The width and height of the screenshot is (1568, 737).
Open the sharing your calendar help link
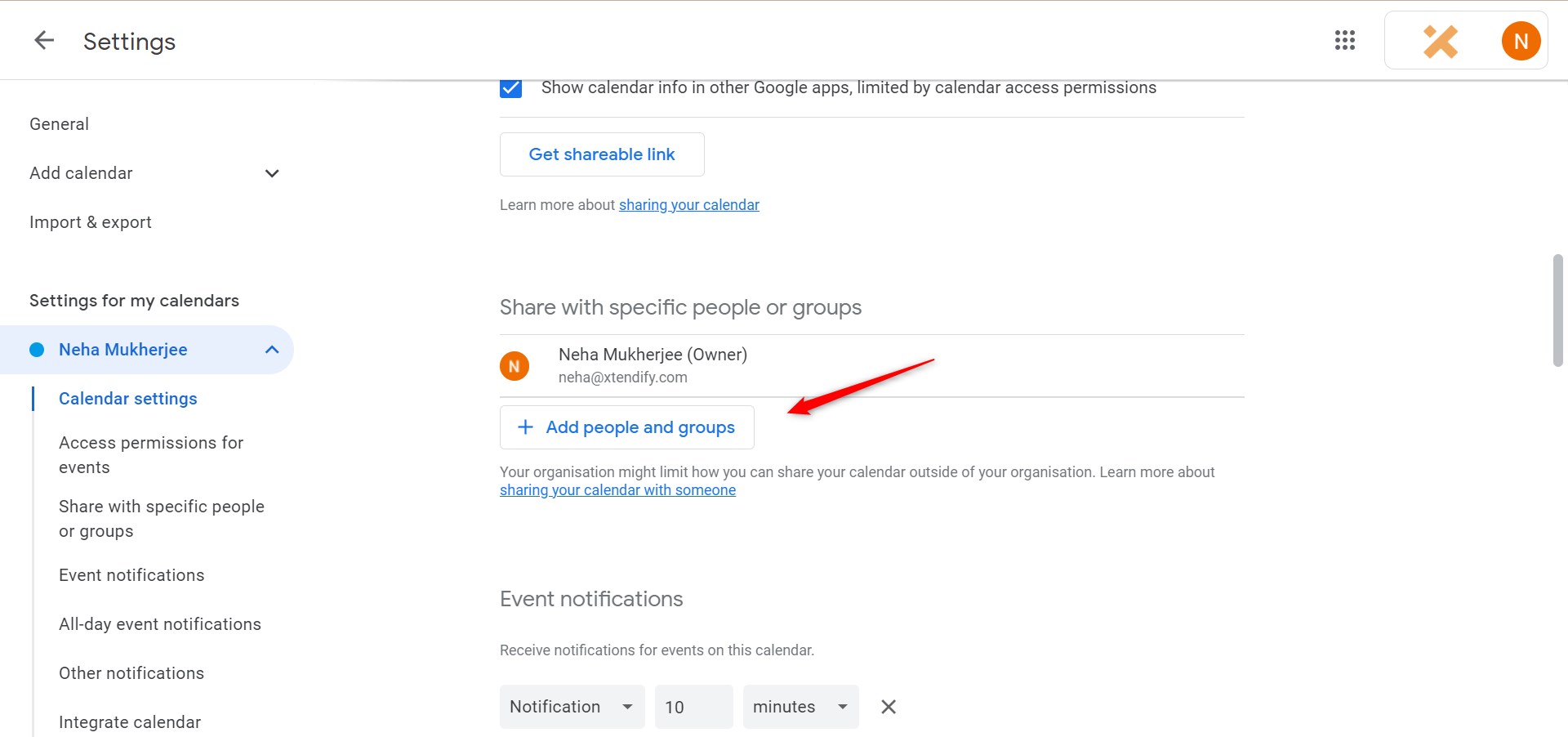click(x=688, y=204)
